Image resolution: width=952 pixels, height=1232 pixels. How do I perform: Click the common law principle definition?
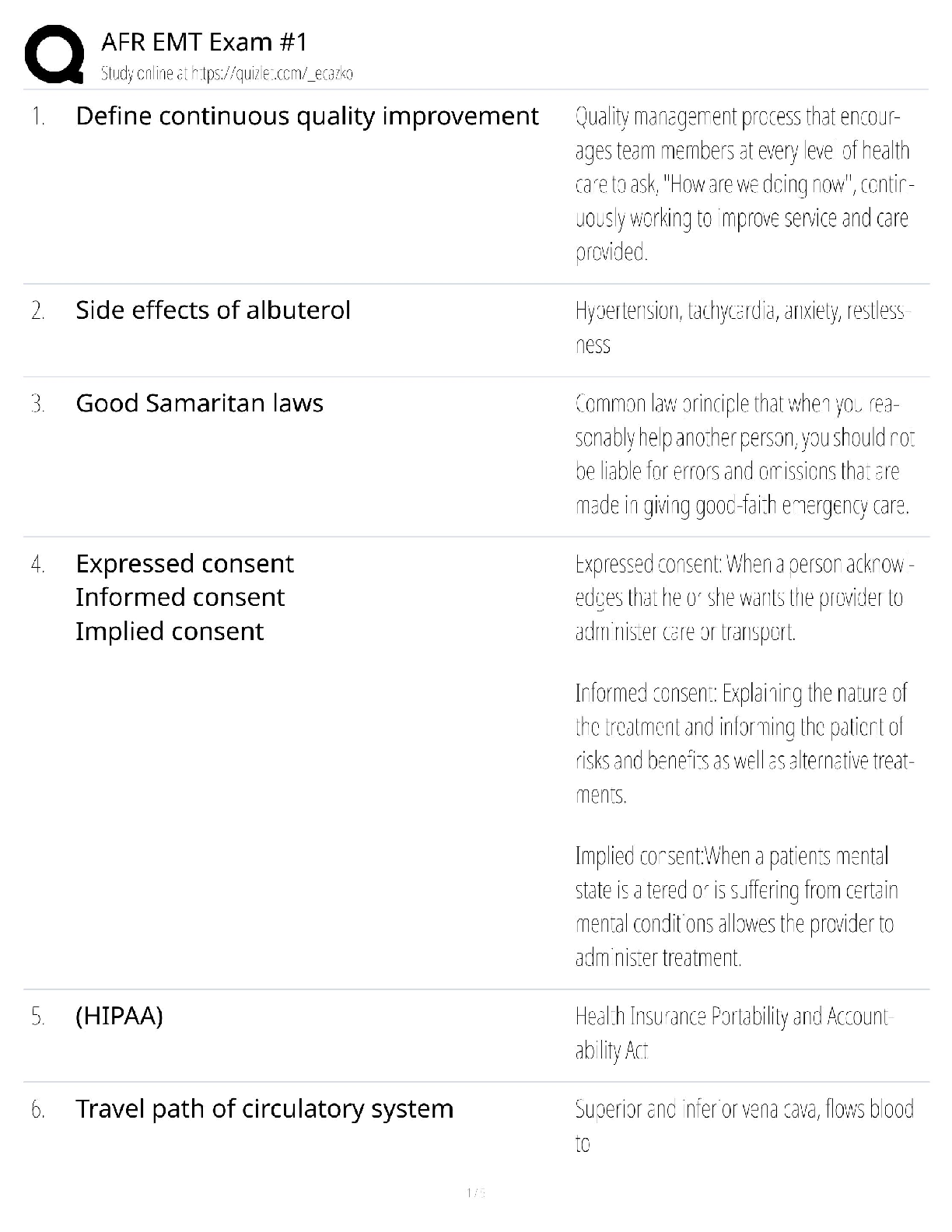[x=744, y=455]
